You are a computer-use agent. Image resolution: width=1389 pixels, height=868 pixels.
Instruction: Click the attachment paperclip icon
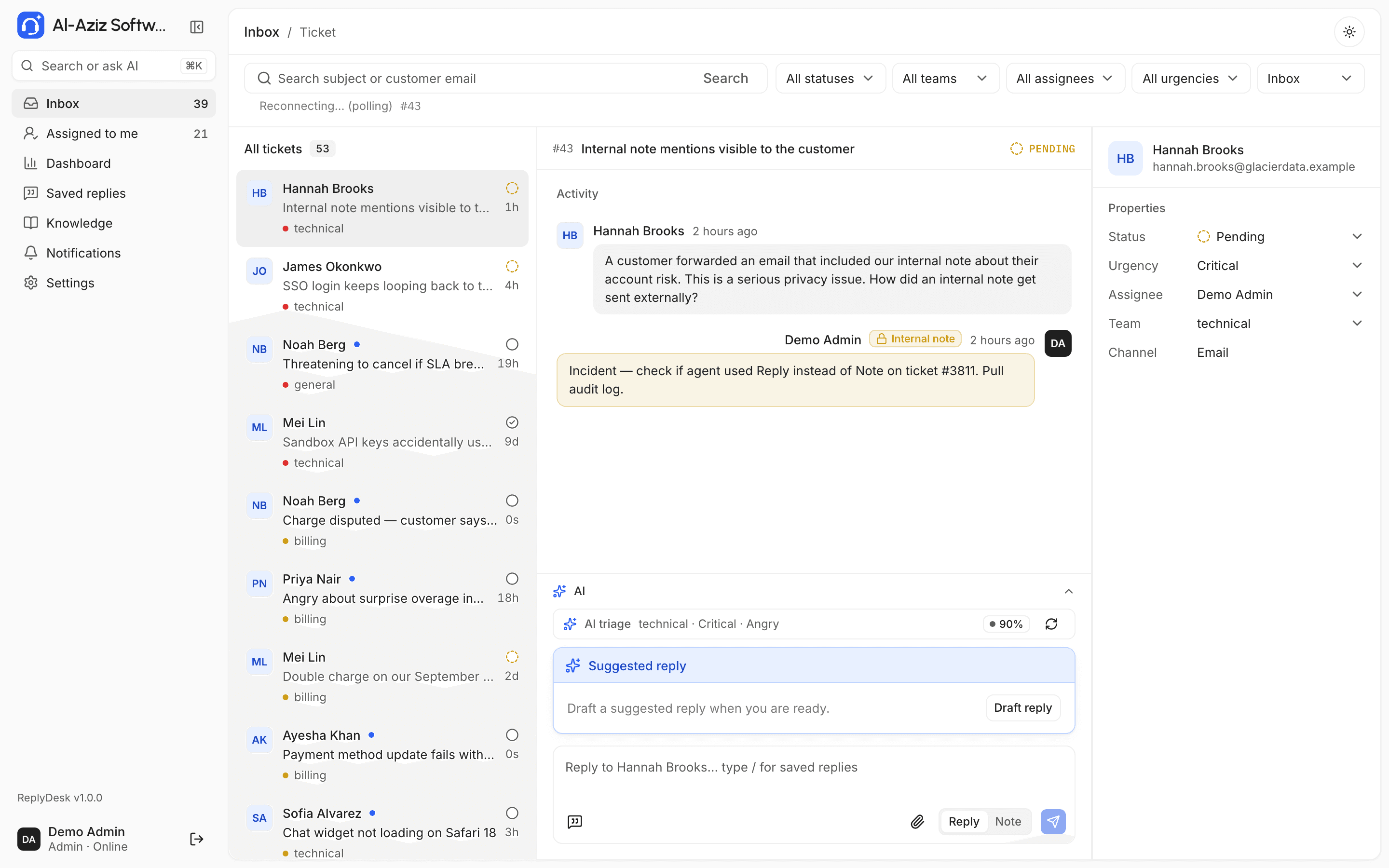(x=917, y=822)
